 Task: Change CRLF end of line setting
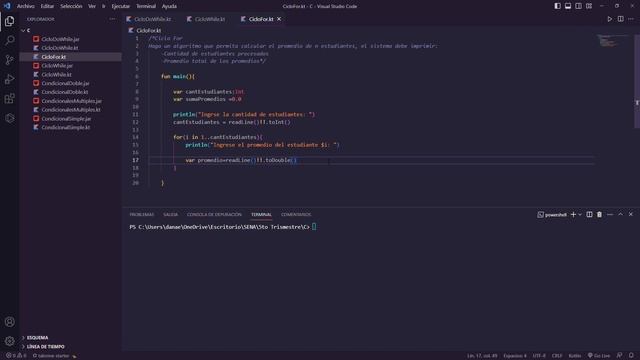click(x=557, y=356)
